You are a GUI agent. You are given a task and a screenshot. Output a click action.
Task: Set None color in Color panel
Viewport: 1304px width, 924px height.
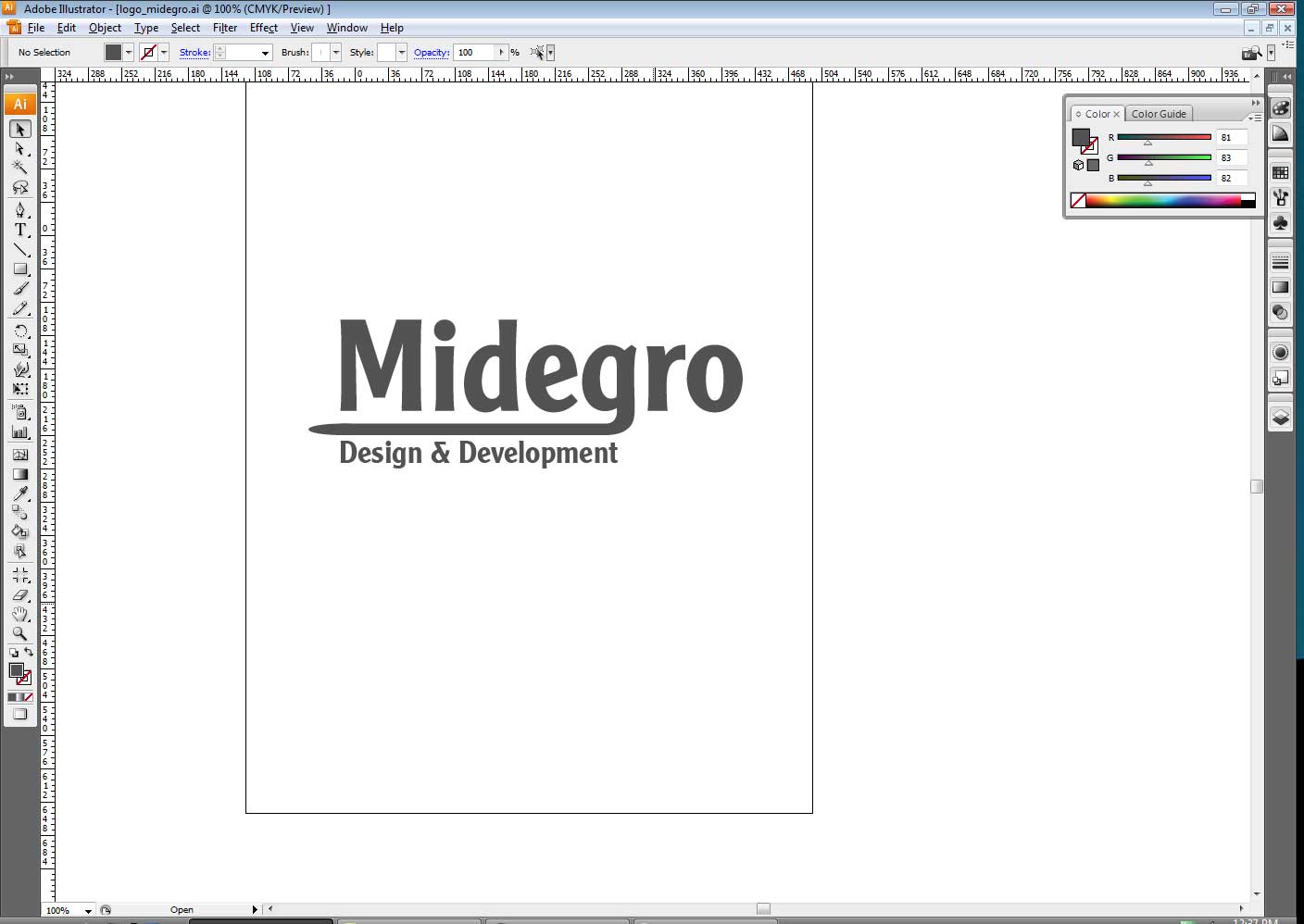pos(1078,200)
